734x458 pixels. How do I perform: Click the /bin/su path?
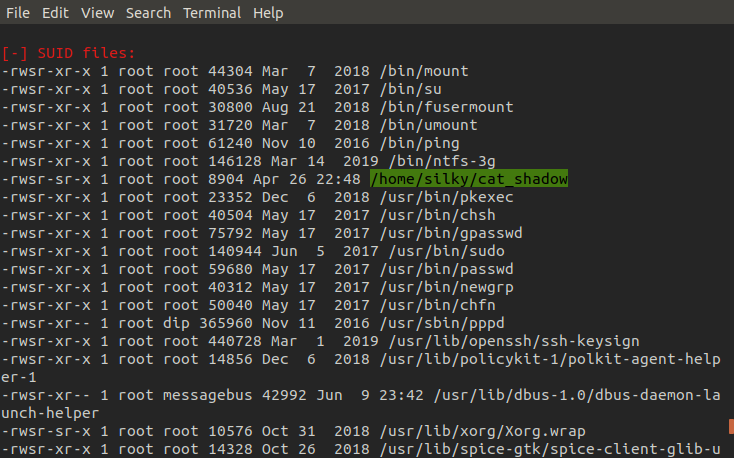[411, 89]
